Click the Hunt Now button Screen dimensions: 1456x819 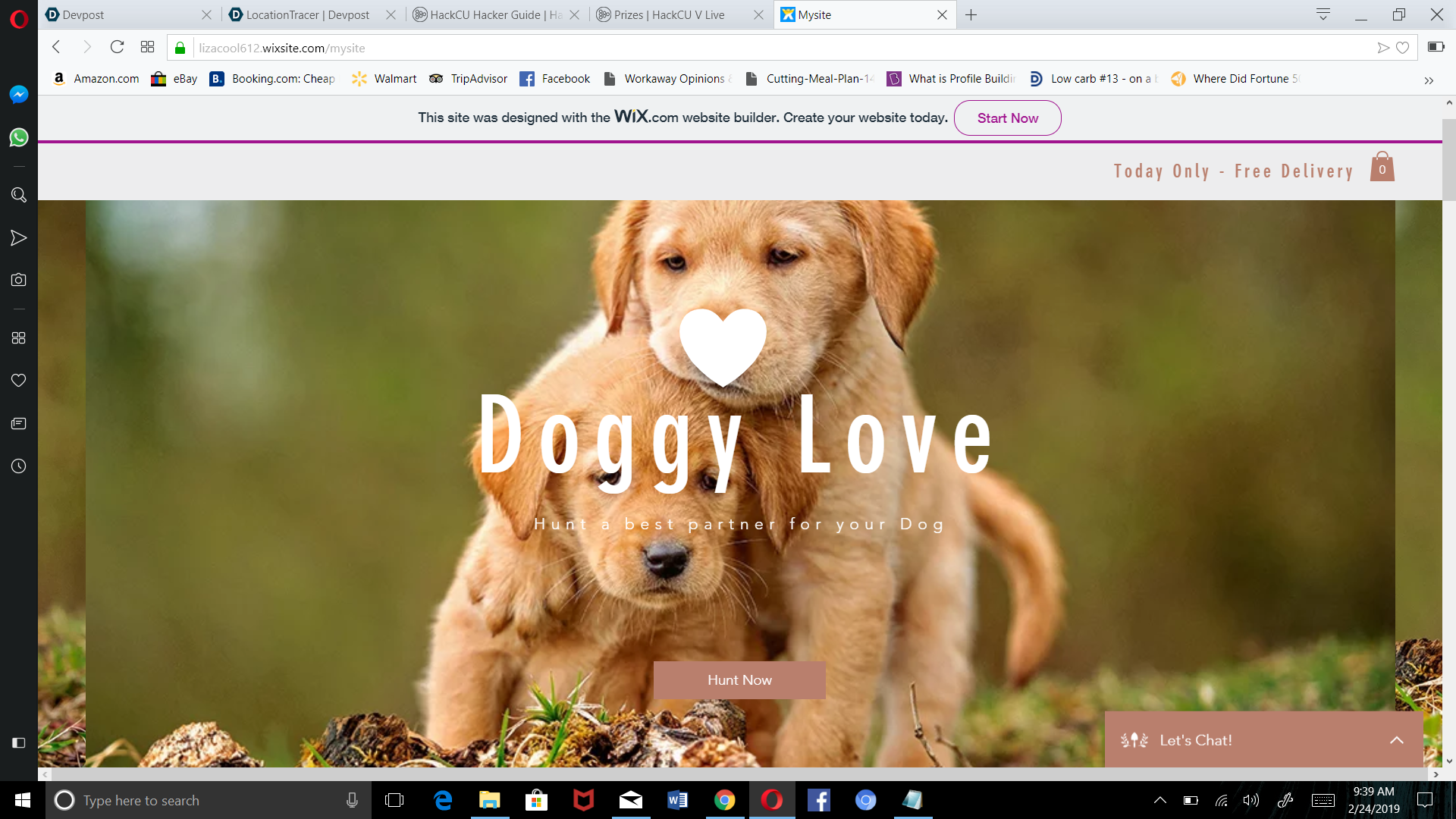click(739, 680)
